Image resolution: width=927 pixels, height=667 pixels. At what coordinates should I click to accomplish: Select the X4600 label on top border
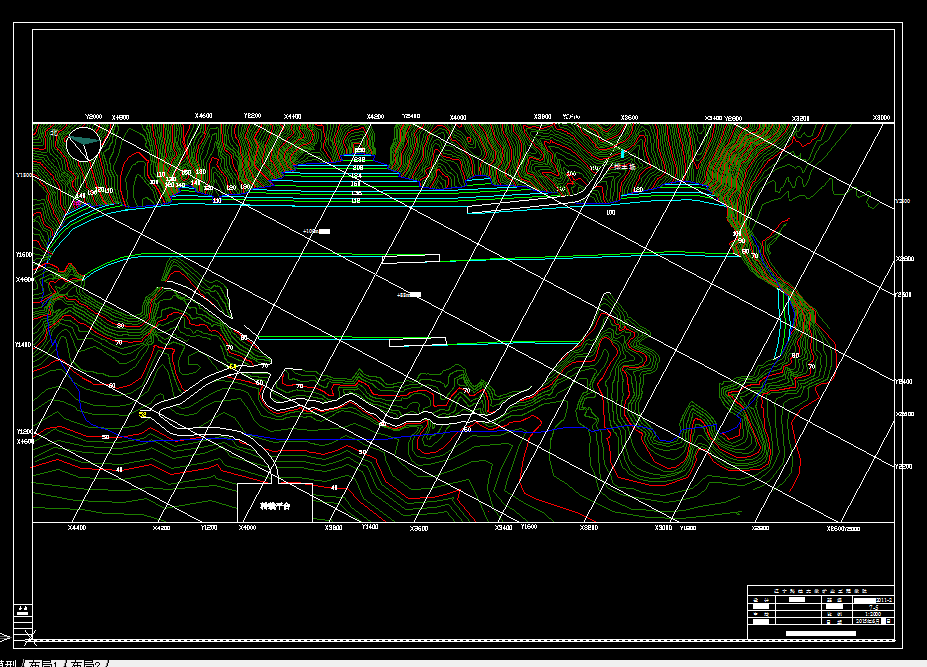pyautogui.click(x=203, y=116)
